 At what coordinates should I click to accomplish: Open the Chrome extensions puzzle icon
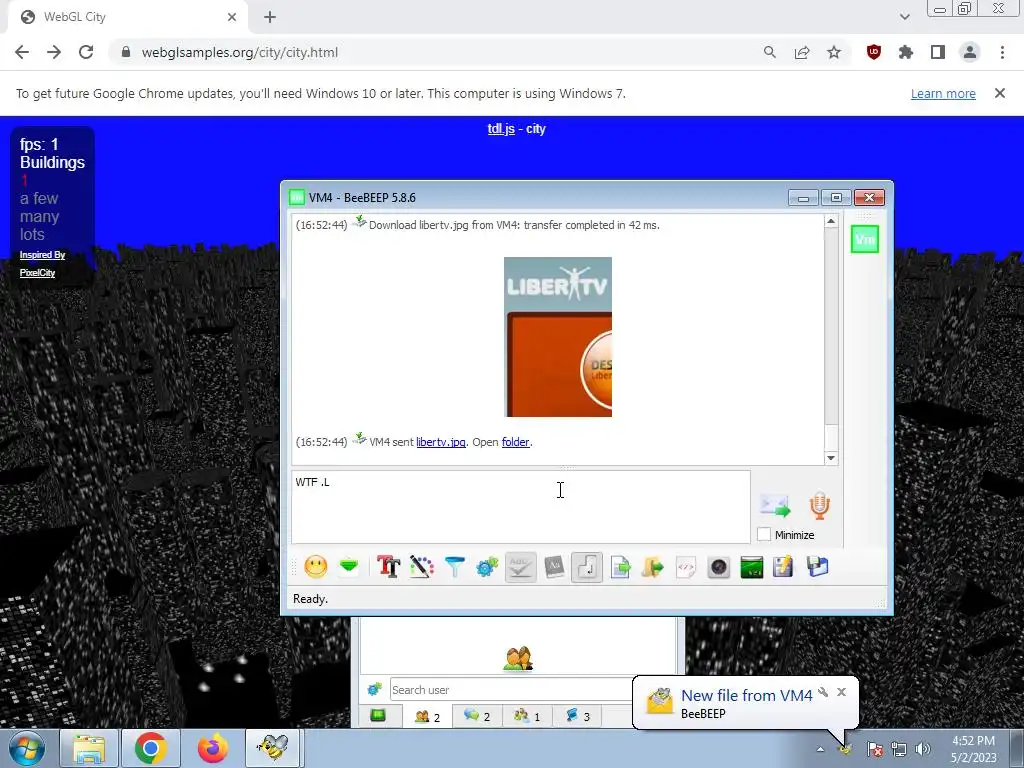click(x=906, y=52)
